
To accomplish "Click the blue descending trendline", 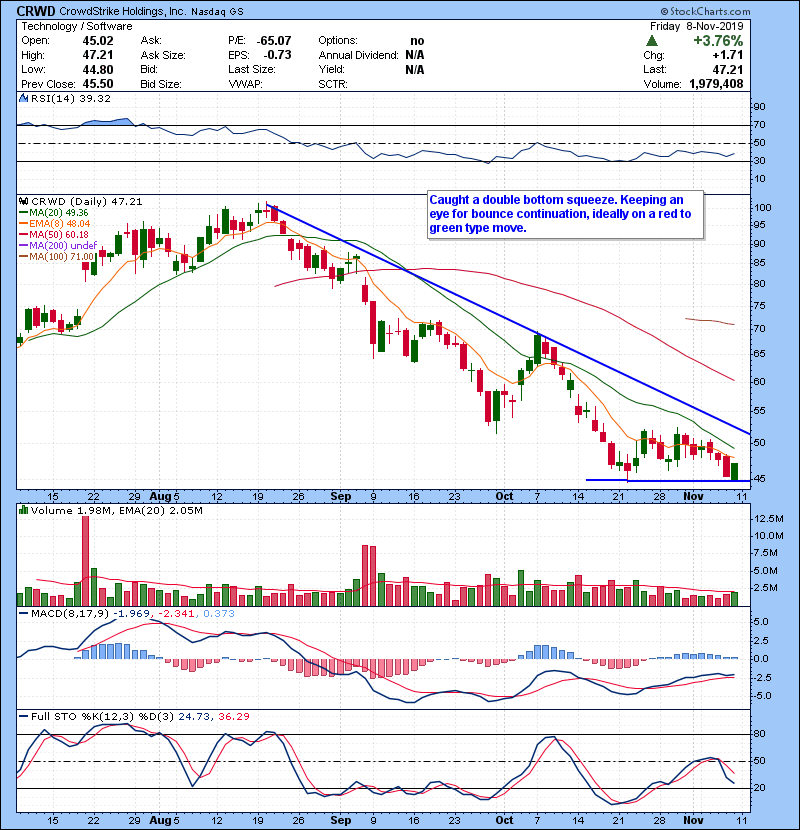I will (500, 310).
